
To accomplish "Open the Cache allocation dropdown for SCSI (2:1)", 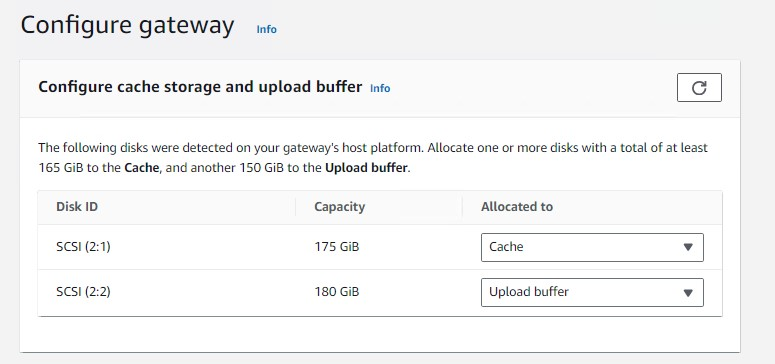I will pos(592,247).
